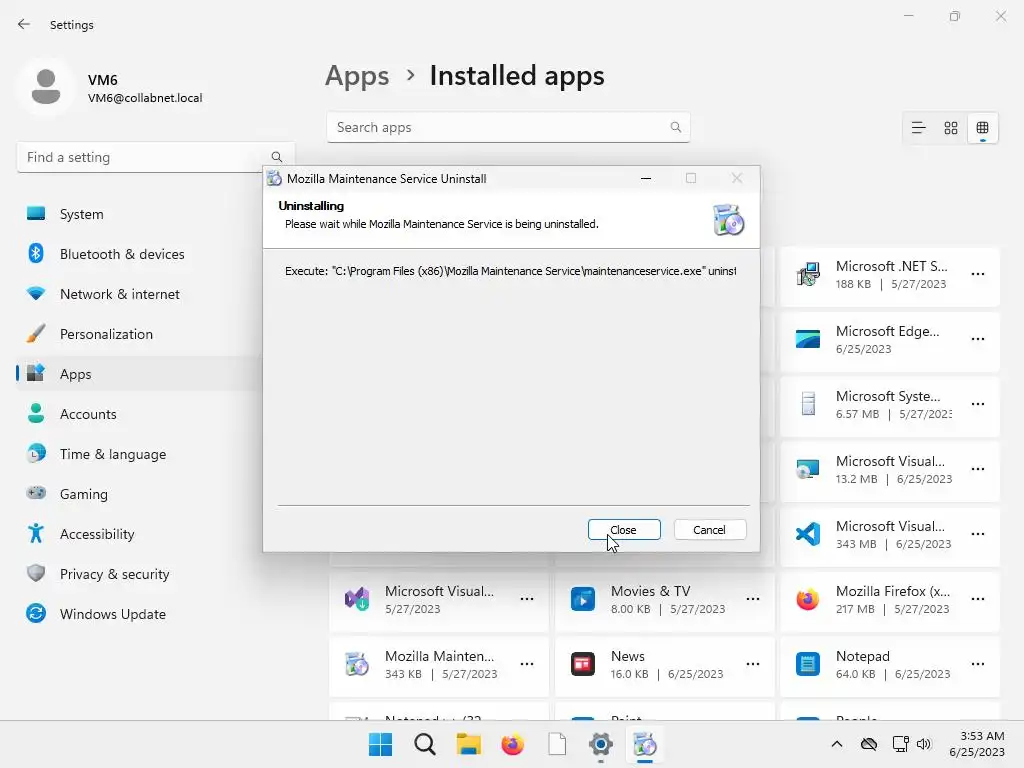The width and height of the screenshot is (1024, 768).
Task: Switch to table (tile) view layout
Action: (x=982, y=128)
